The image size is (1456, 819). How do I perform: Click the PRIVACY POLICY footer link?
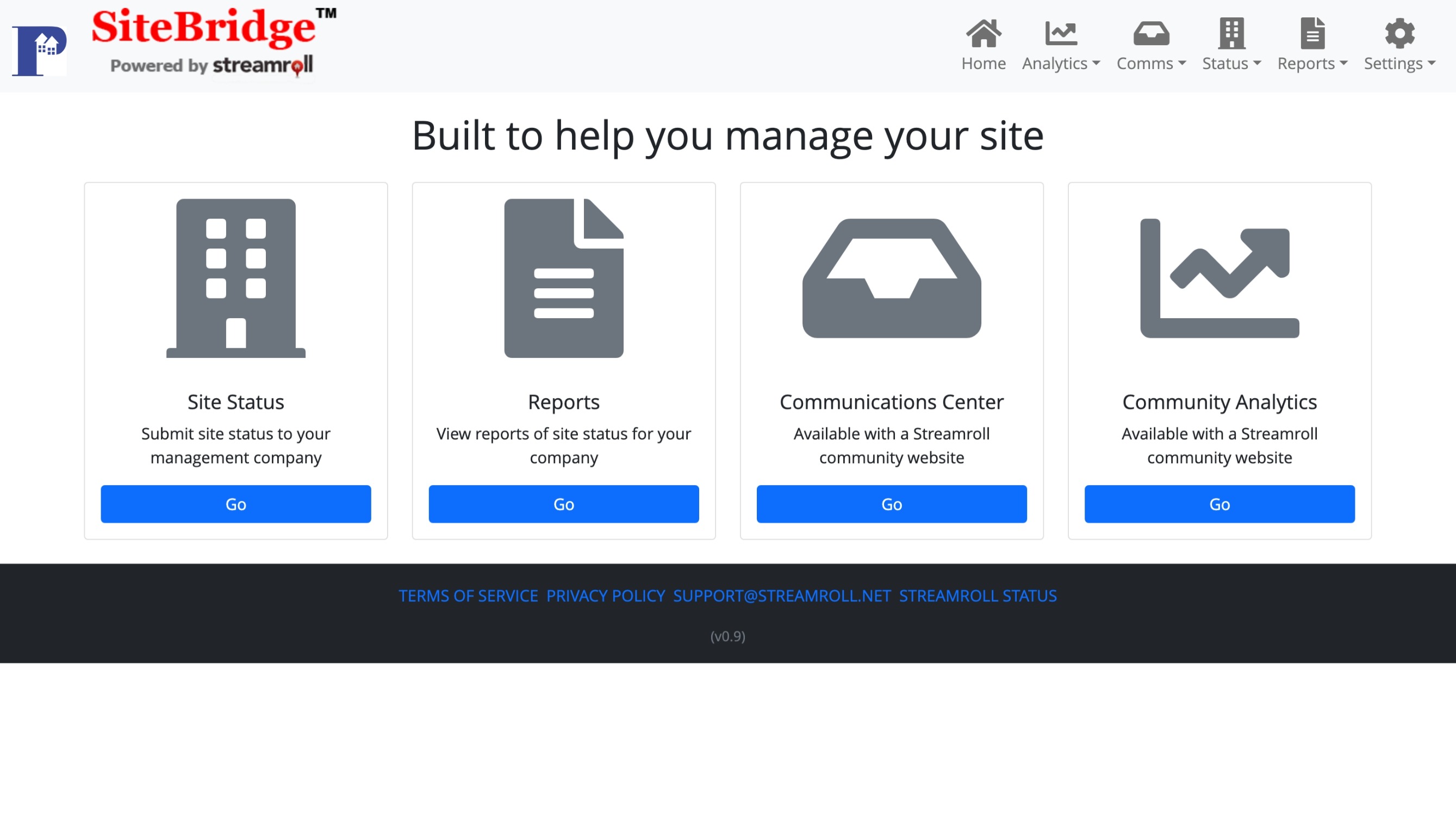coord(604,596)
